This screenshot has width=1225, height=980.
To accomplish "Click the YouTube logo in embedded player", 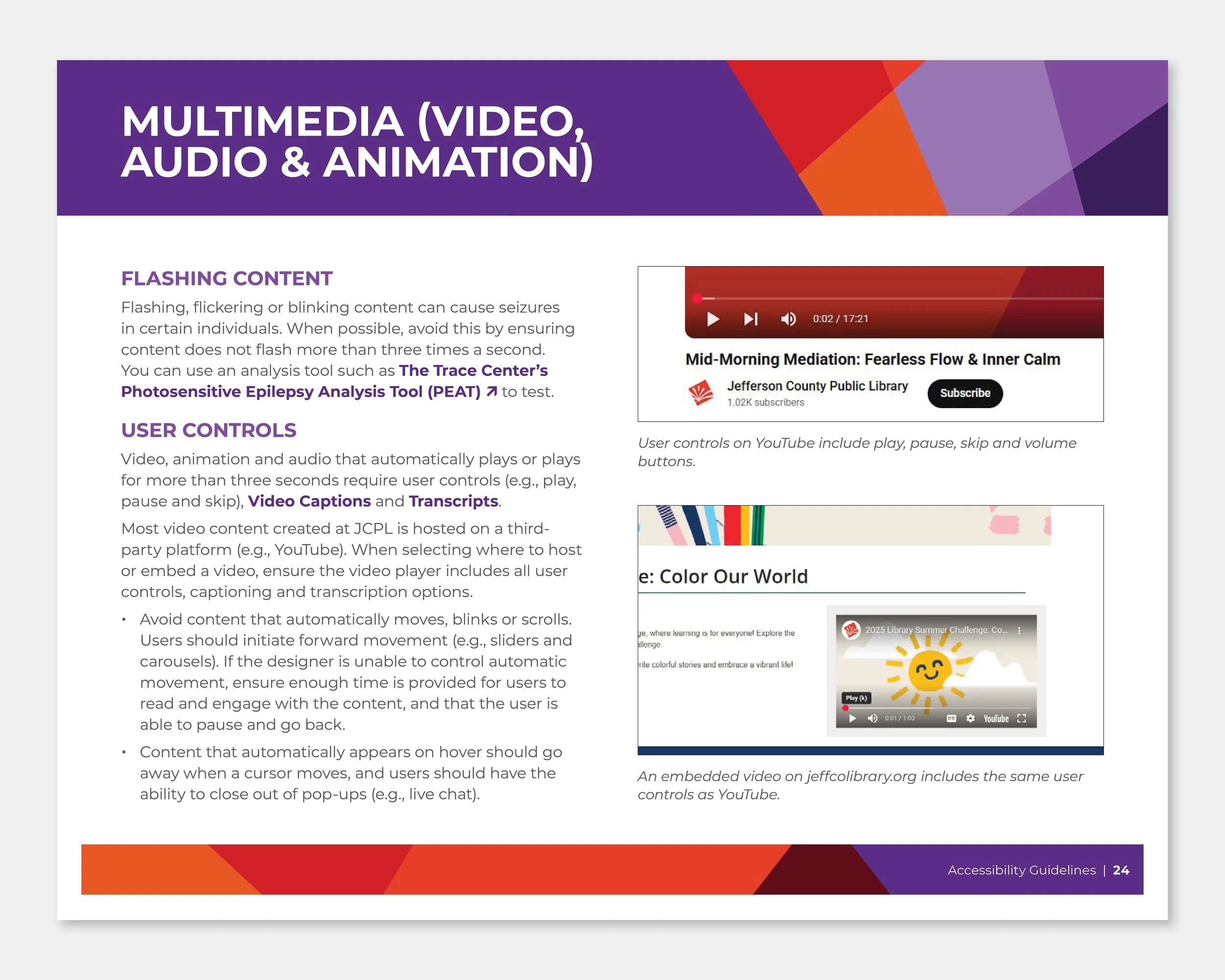I will click(996, 719).
